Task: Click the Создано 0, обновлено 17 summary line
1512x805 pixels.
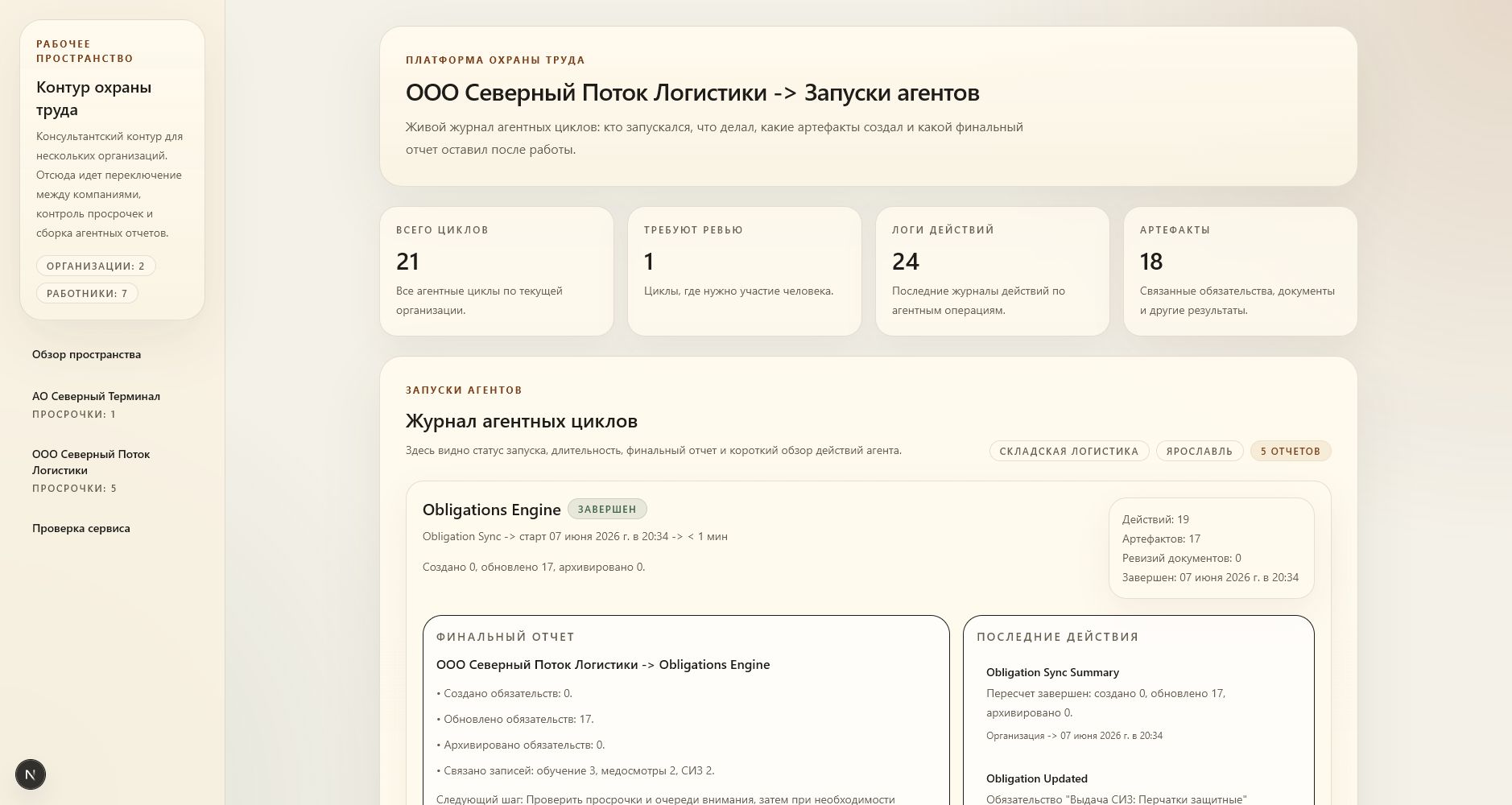Action: pyautogui.click(x=534, y=567)
